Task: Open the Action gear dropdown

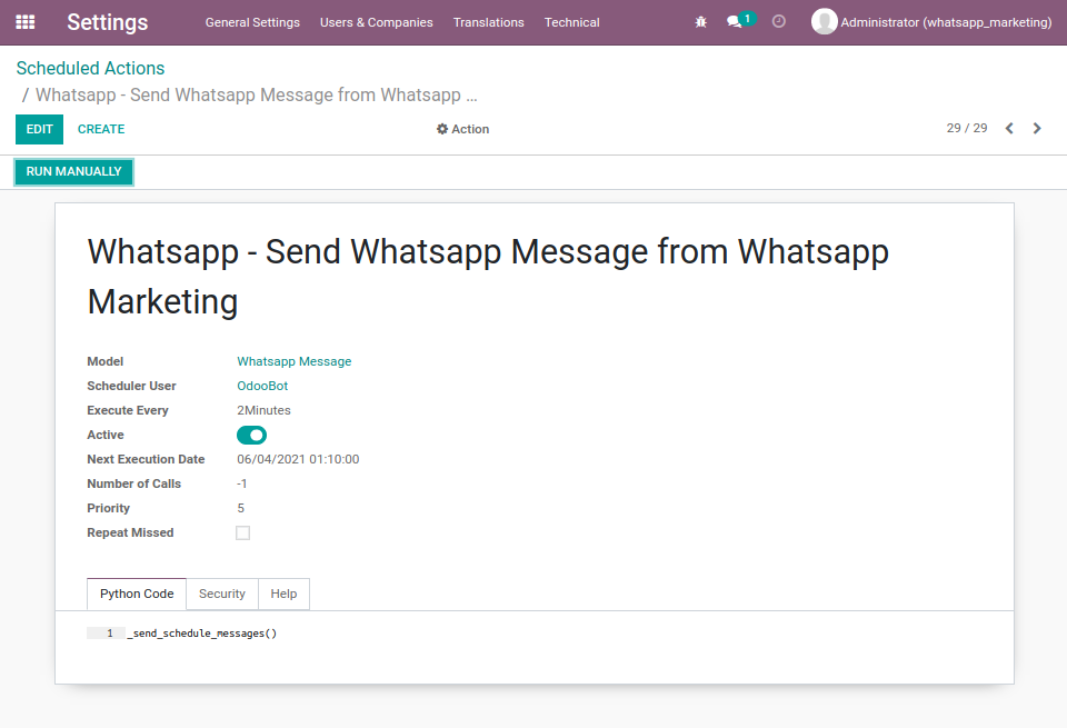Action: (x=463, y=129)
